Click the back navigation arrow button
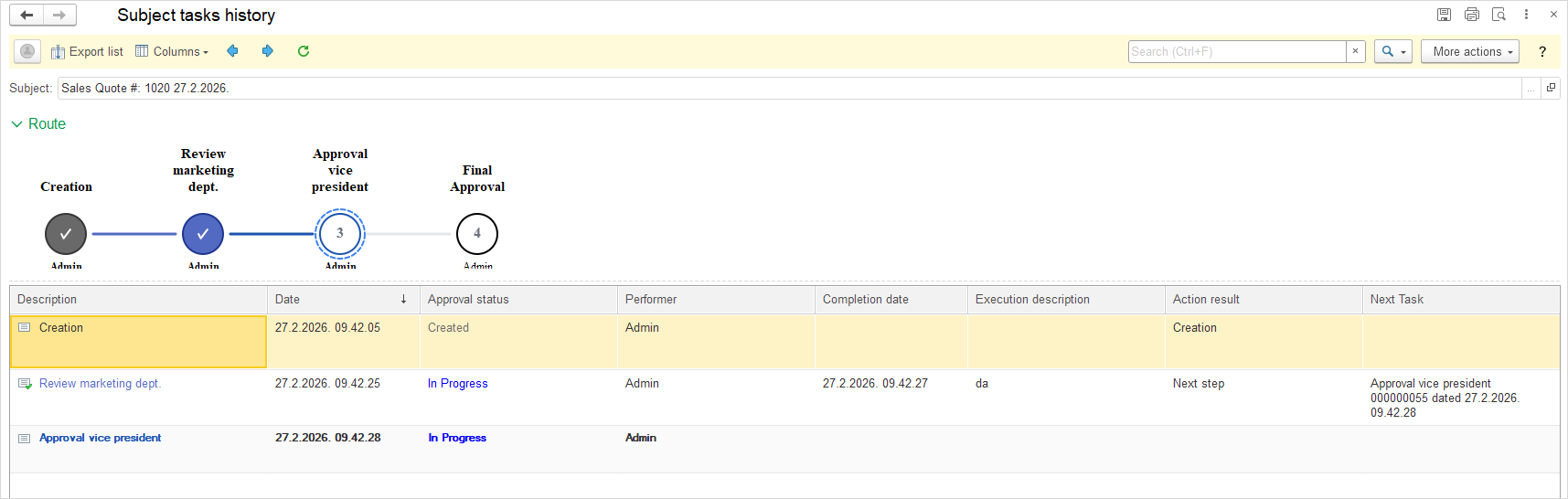The width and height of the screenshot is (1568, 499). (x=27, y=16)
